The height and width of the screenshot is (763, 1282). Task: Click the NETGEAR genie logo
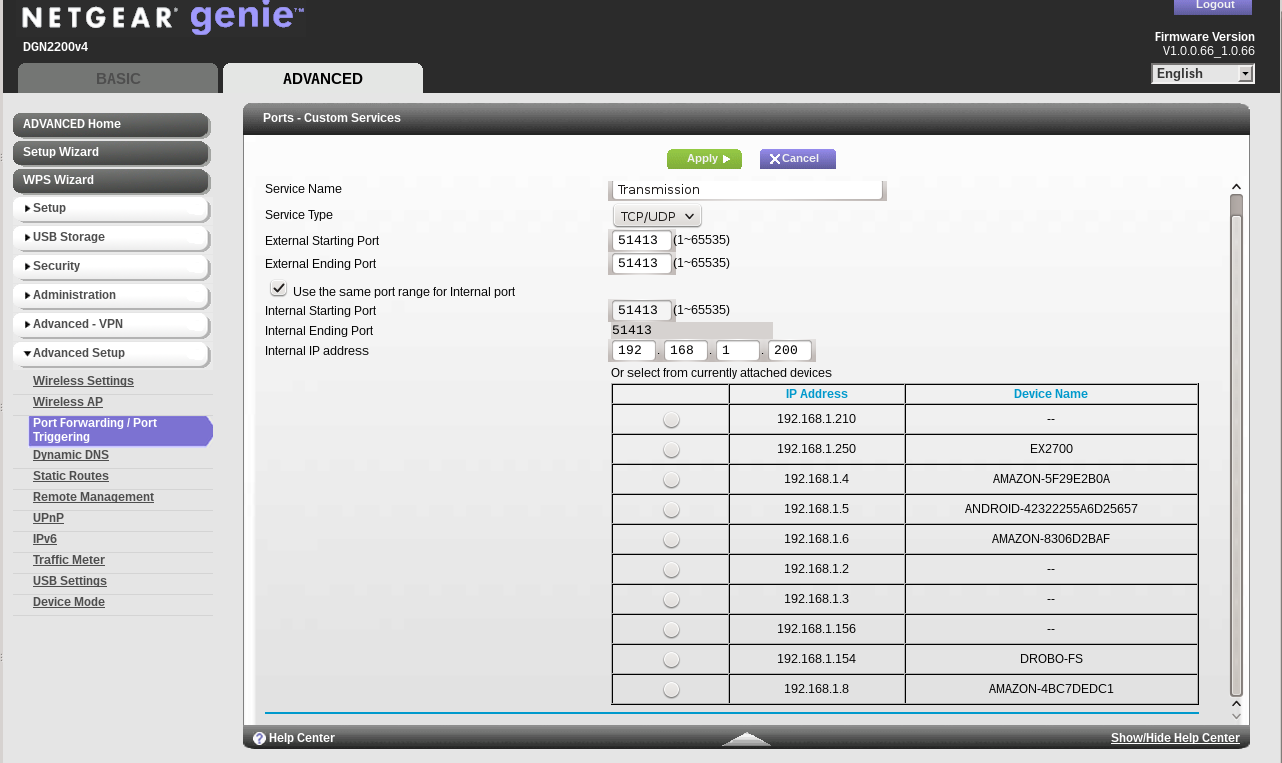pyautogui.click(x=163, y=18)
